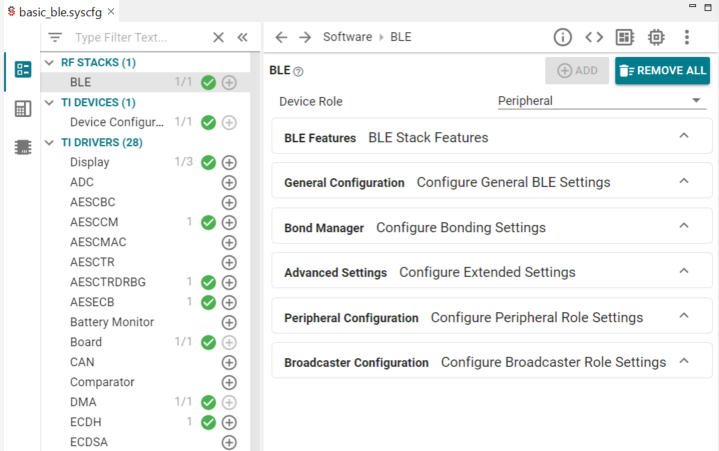Viewport: 719px width, 451px height.
Task: Collapse the side panel with double chevron
Action: pos(243,37)
